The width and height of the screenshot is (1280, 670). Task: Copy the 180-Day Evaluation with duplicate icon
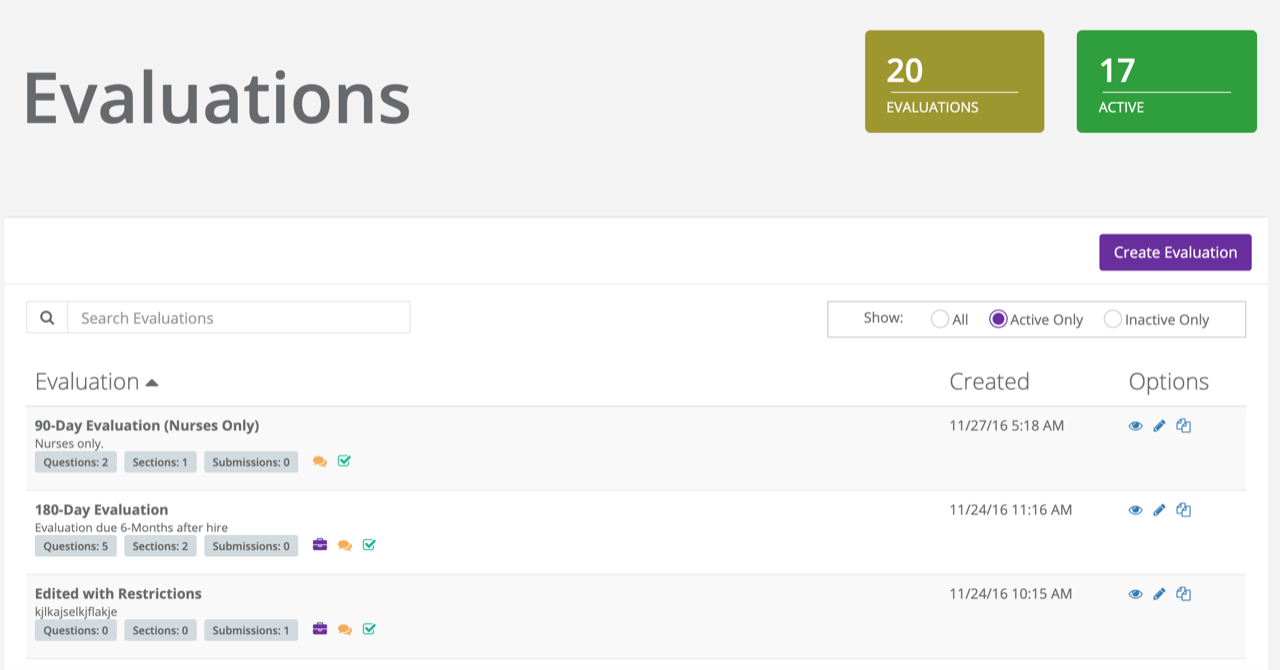click(x=1183, y=510)
